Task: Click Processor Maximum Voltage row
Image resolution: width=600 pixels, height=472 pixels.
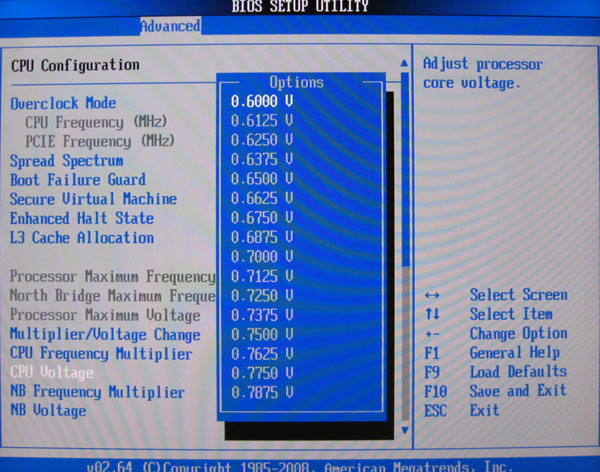Action: coord(105,315)
